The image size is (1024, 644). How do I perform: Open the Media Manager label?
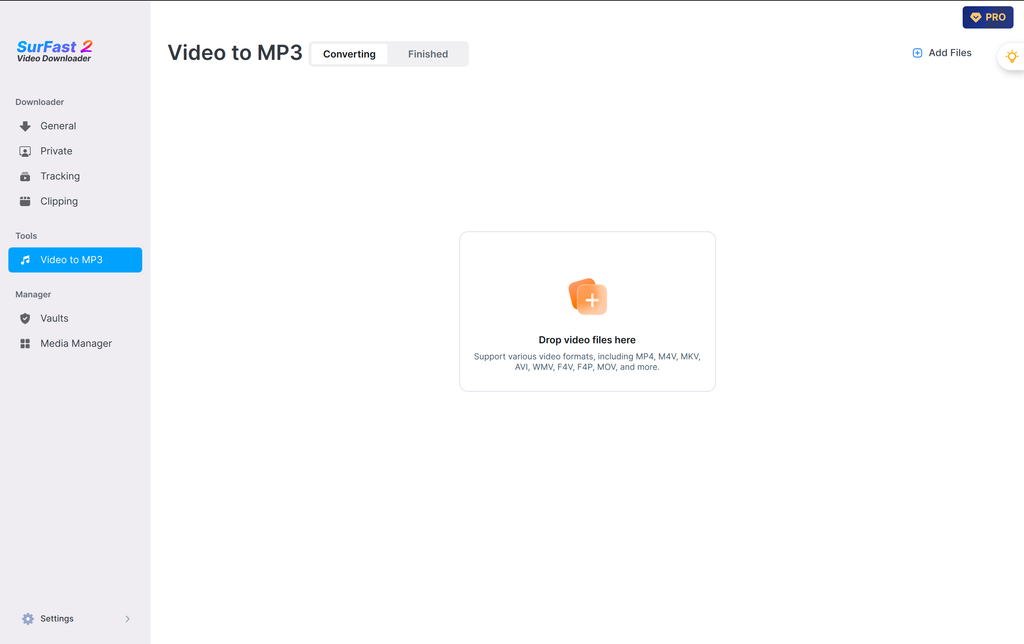[x=76, y=344]
